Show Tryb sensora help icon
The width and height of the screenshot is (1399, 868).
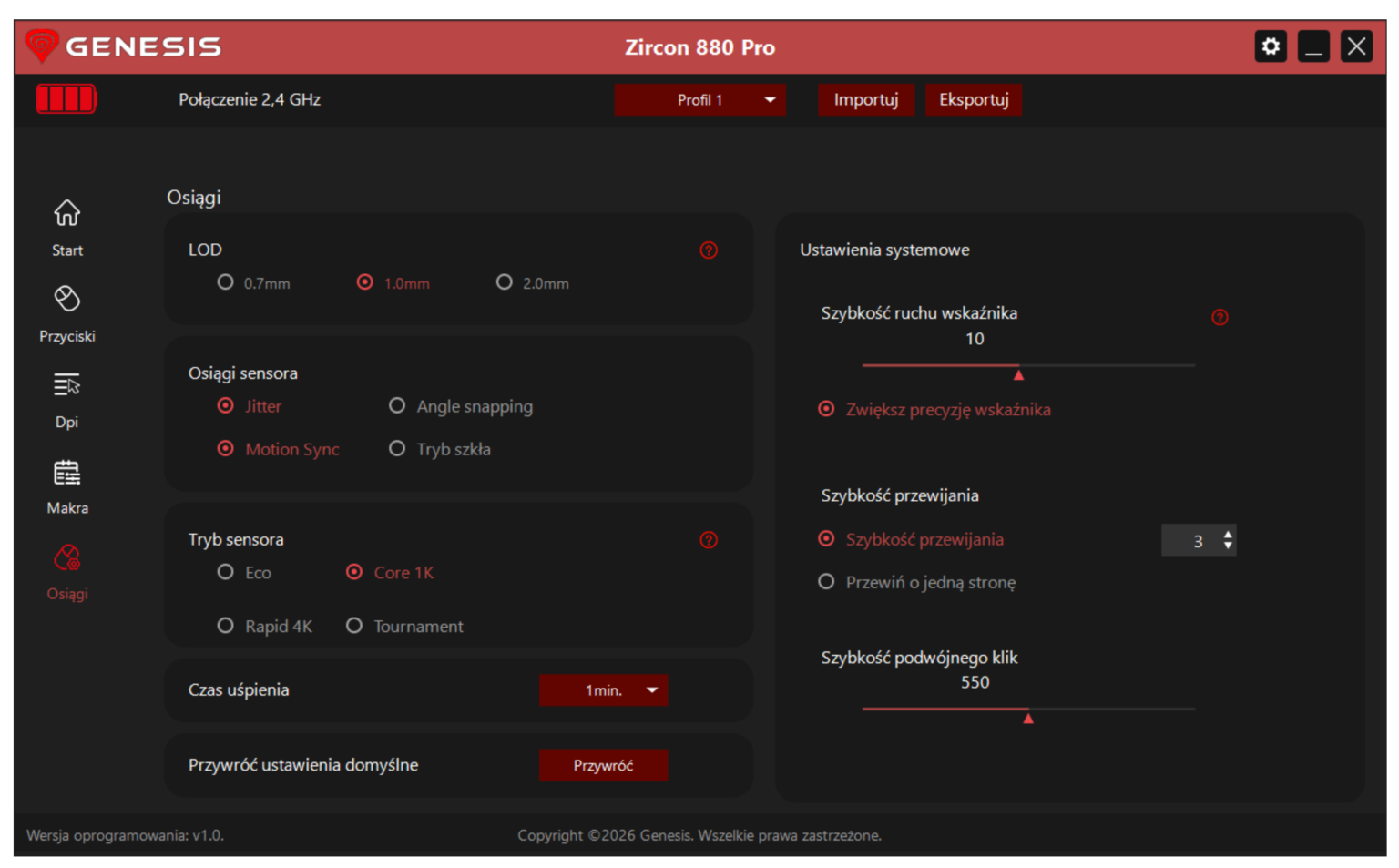(709, 540)
